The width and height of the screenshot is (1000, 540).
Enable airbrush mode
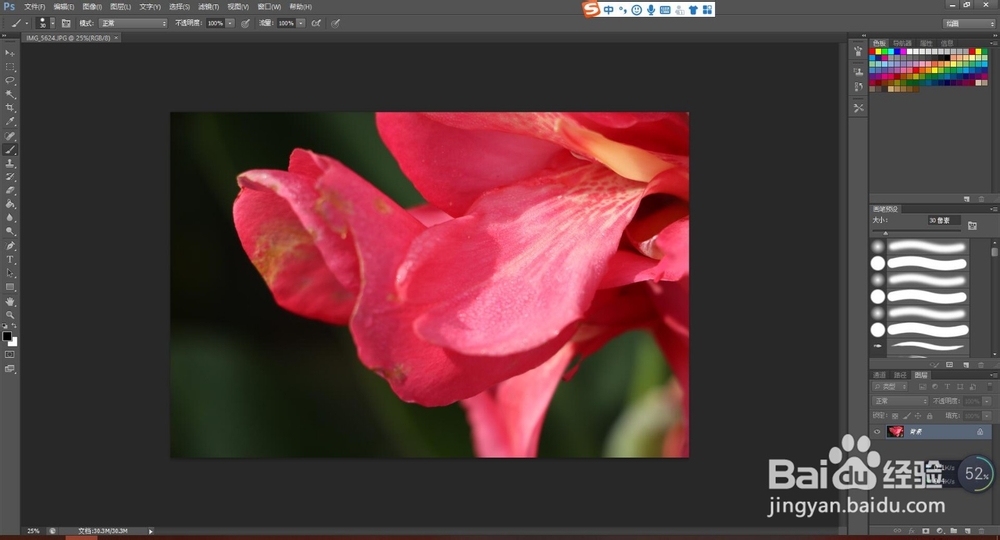[316, 23]
